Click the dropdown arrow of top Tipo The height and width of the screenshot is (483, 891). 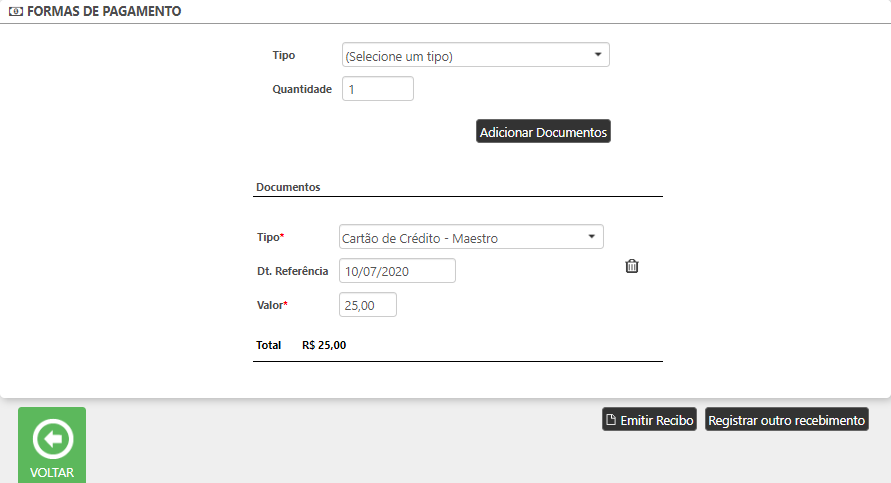pyautogui.click(x=598, y=55)
